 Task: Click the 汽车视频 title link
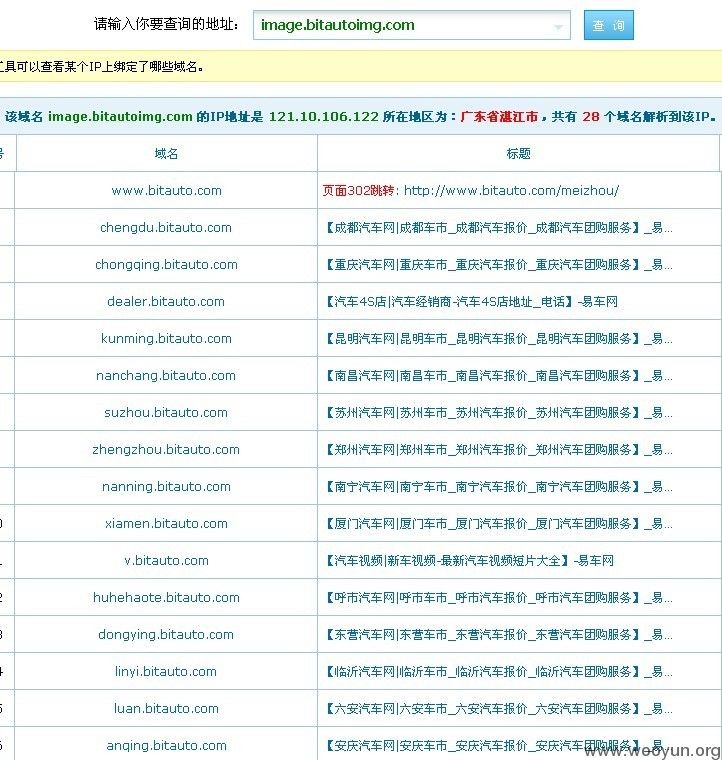coord(469,561)
